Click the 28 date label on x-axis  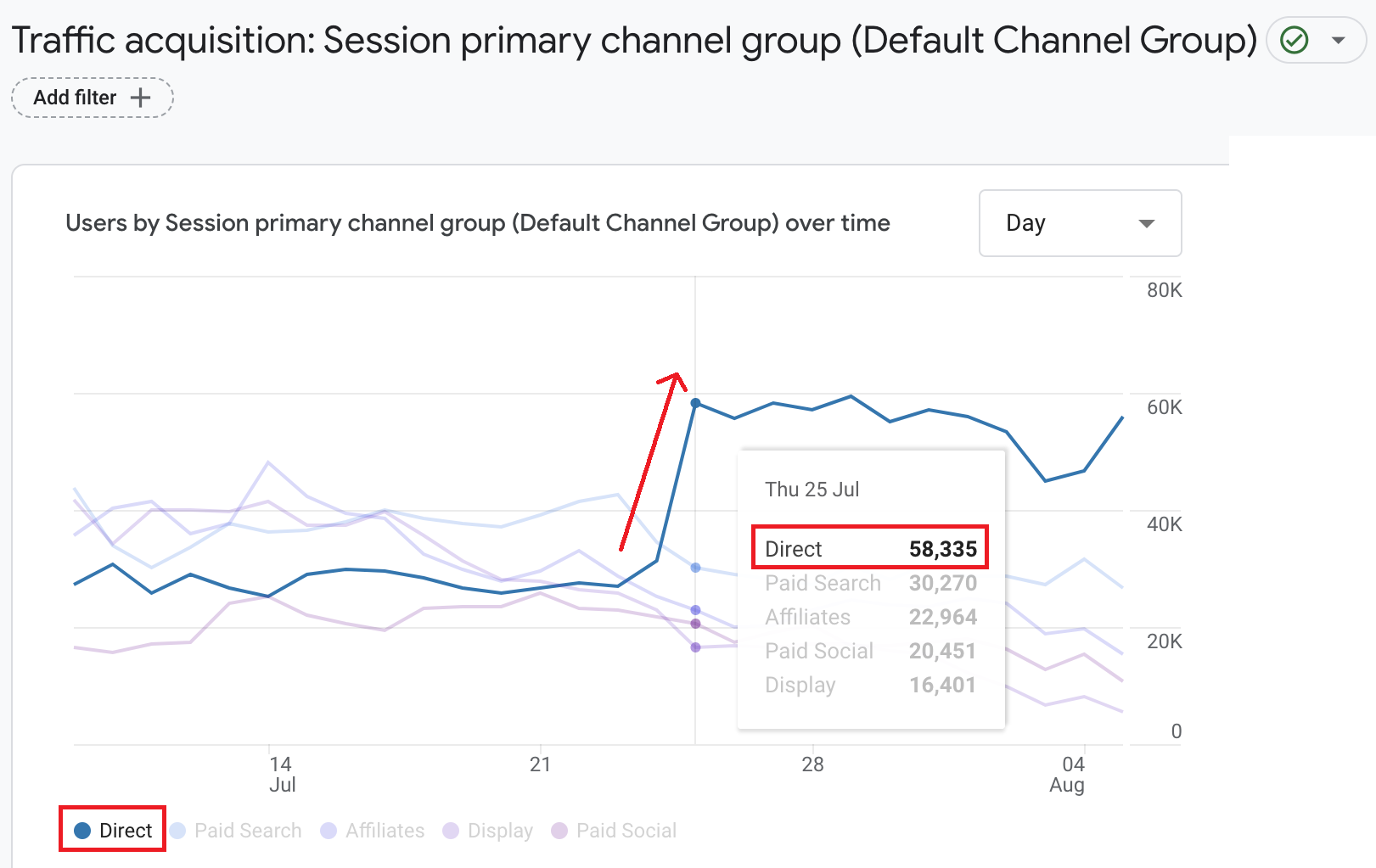(812, 764)
